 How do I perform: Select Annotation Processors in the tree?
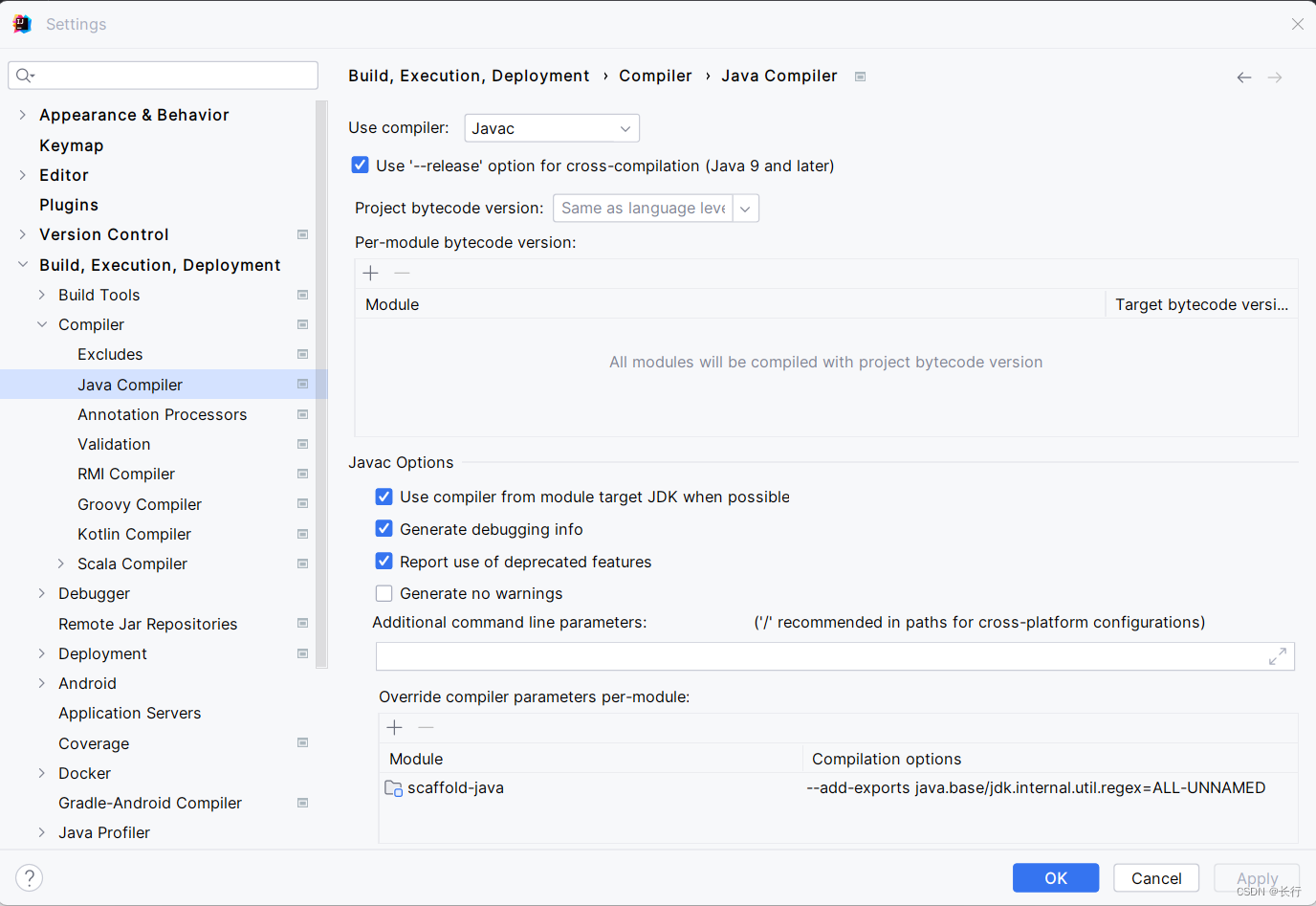163,414
